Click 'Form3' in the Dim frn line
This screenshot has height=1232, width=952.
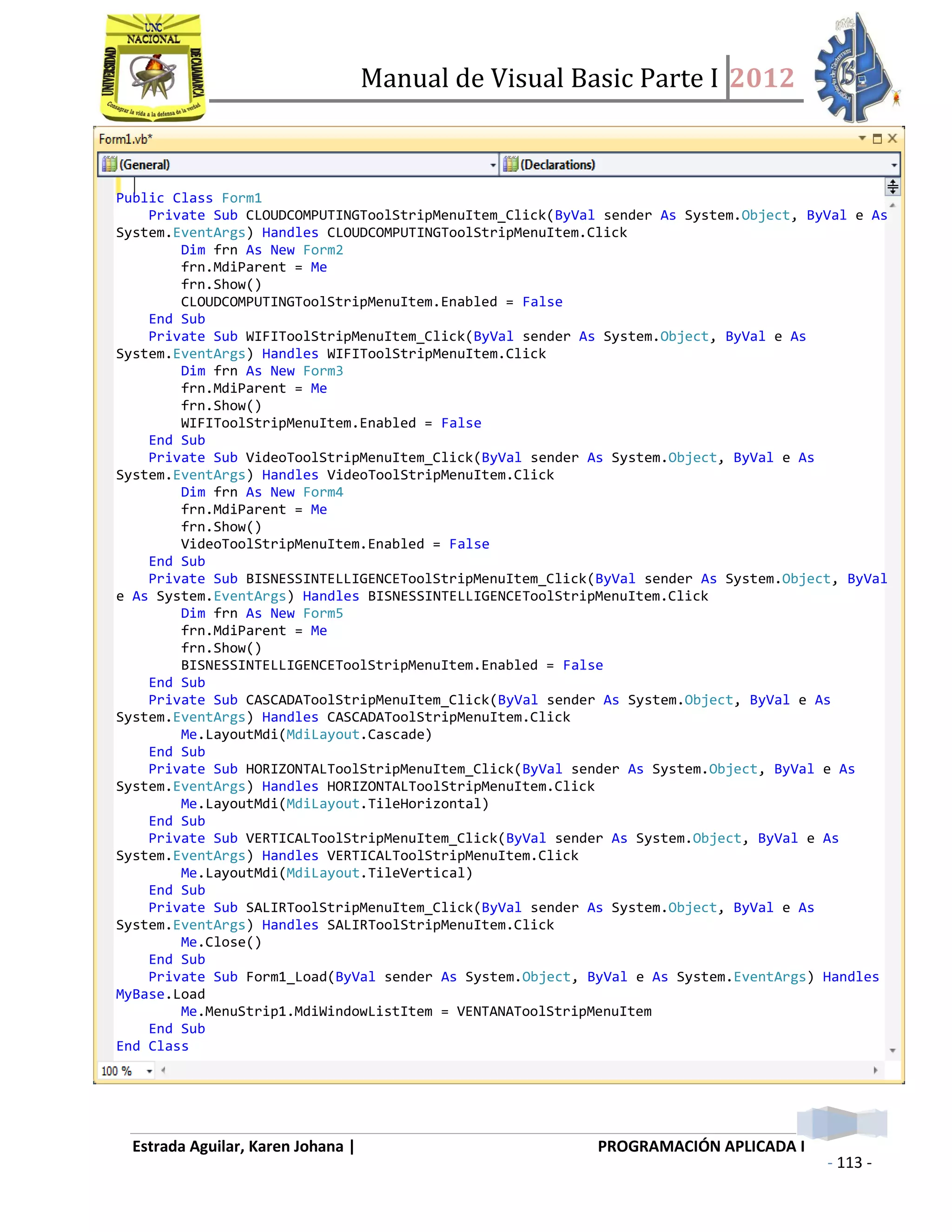323,371
